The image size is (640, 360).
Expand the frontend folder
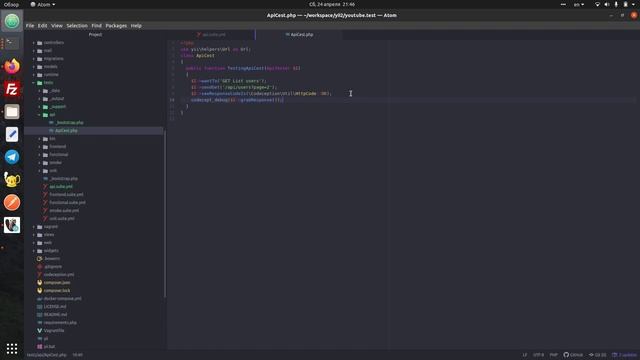click(58, 147)
